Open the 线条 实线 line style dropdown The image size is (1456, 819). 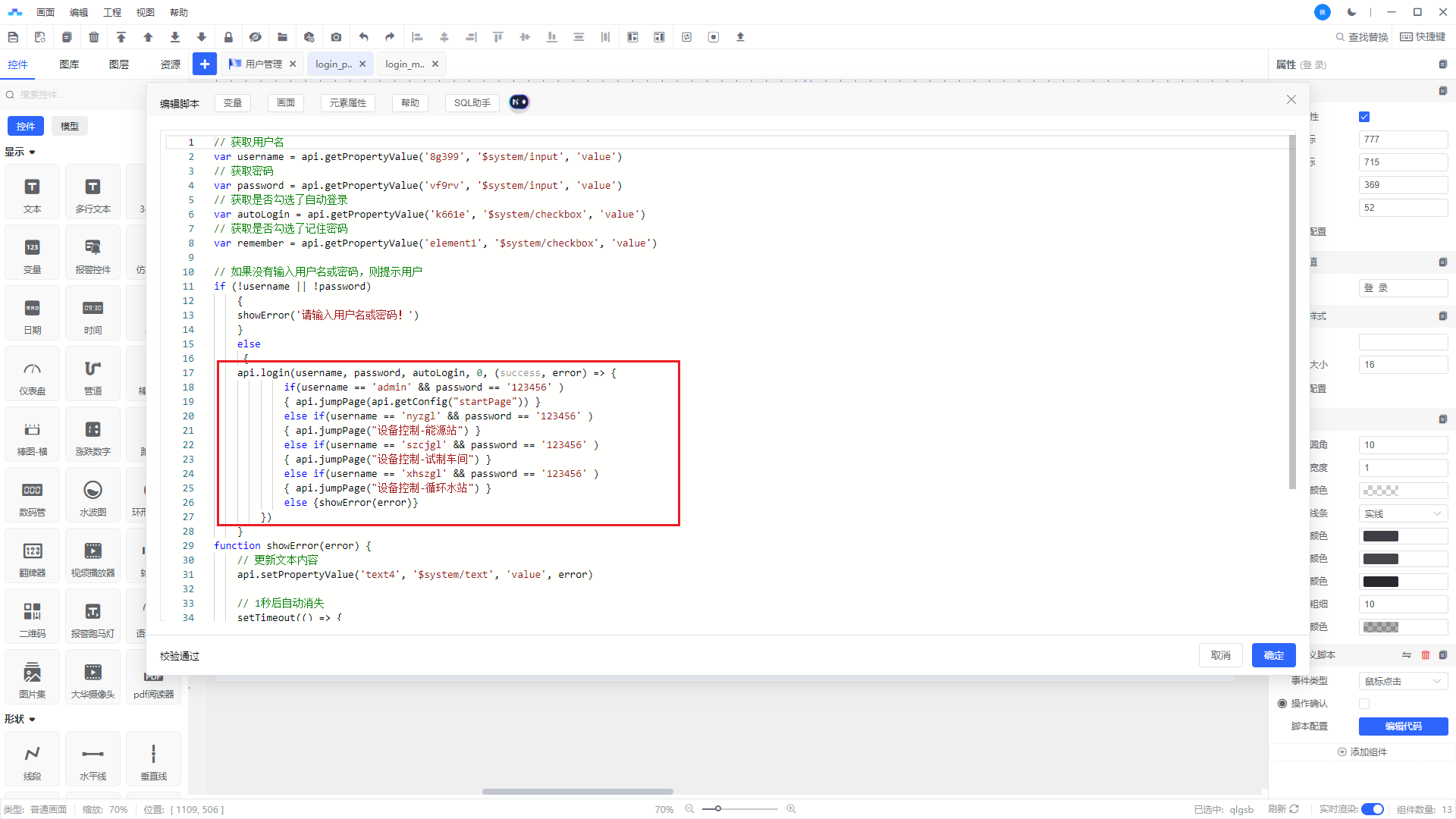pyautogui.click(x=1402, y=513)
